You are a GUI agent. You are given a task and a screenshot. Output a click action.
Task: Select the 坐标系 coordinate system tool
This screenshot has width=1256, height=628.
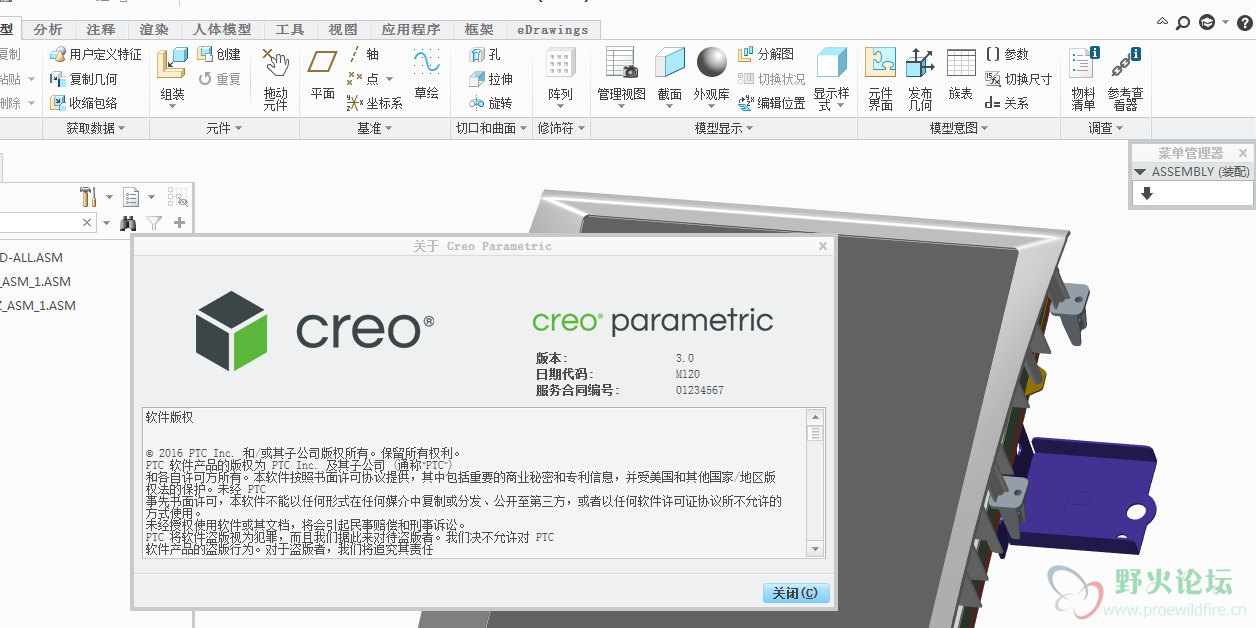[x=375, y=102]
